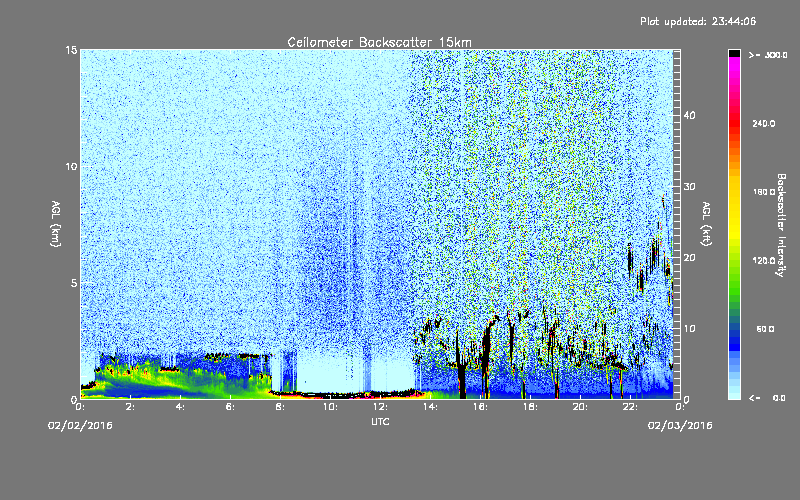Click the black top of the colorbar
This screenshot has height=500, width=800.
pos(734,53)
